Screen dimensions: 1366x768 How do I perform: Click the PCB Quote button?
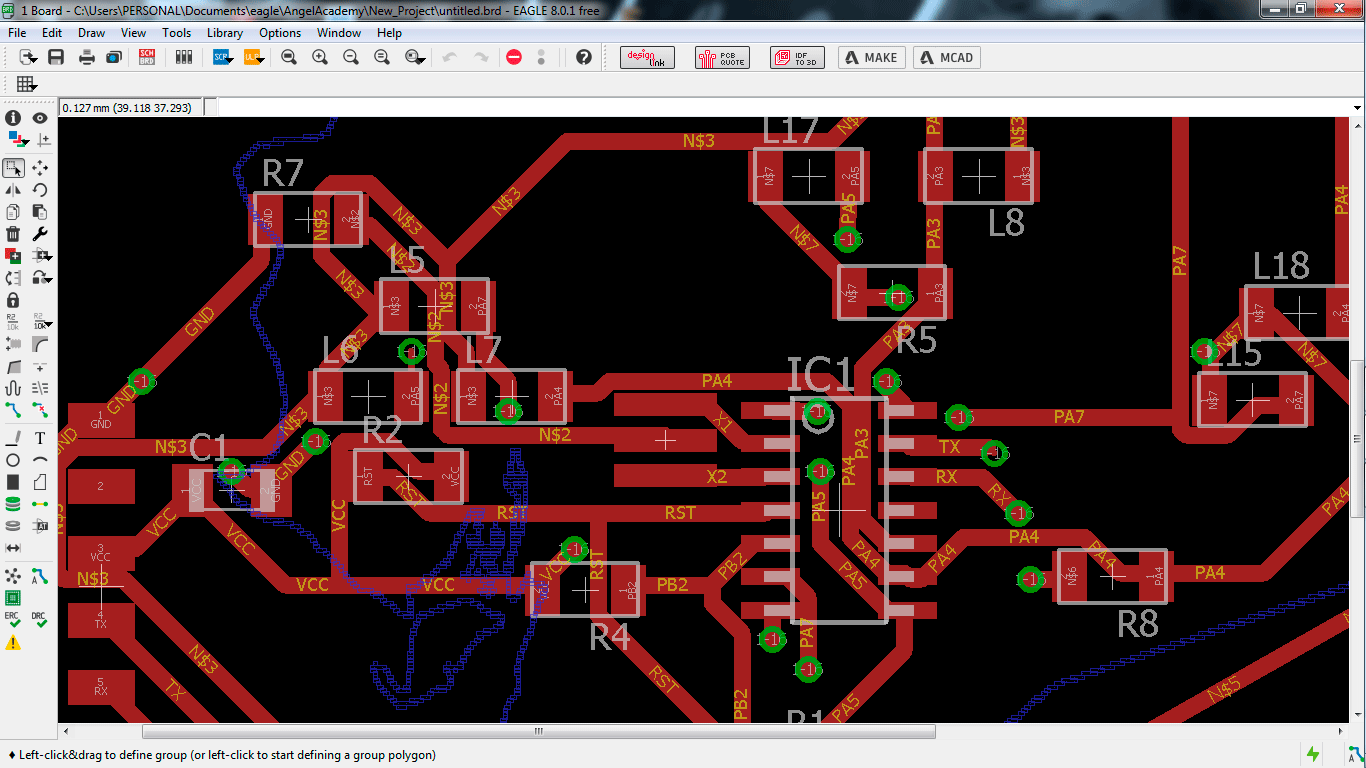tap(721, 58)
